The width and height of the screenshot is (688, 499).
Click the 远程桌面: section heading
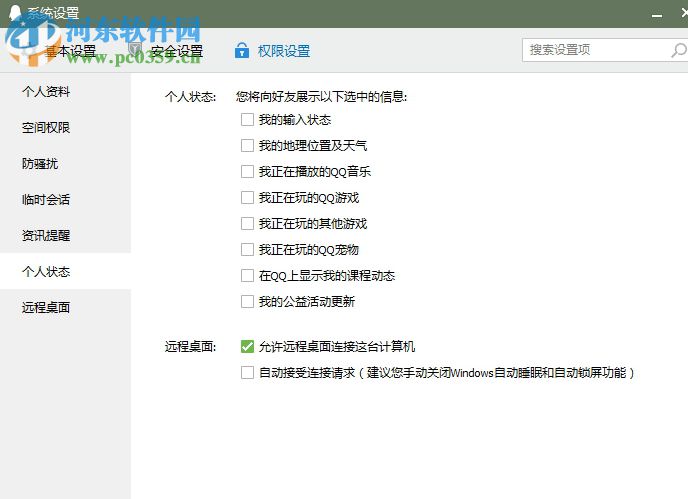[x=190, y=346]
